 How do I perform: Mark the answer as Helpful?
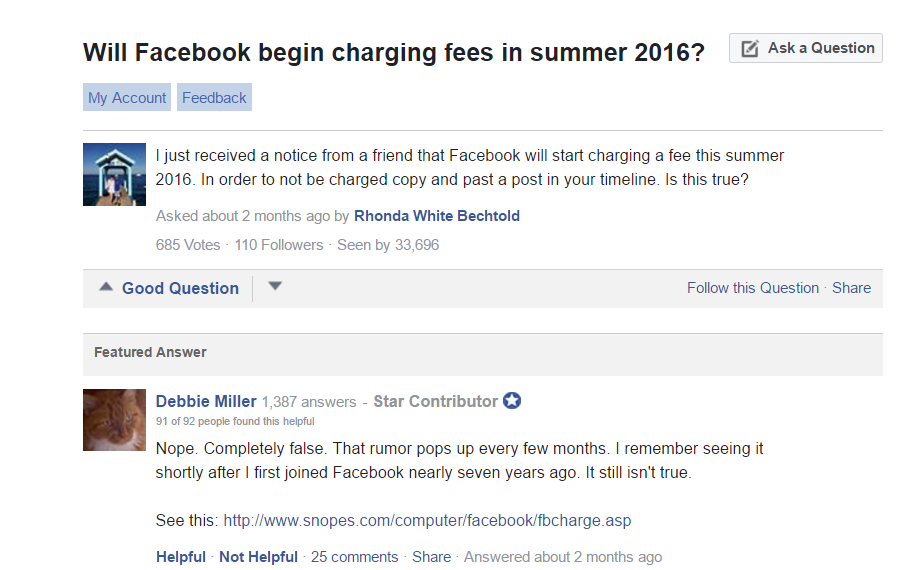click(x=180, y=557)
